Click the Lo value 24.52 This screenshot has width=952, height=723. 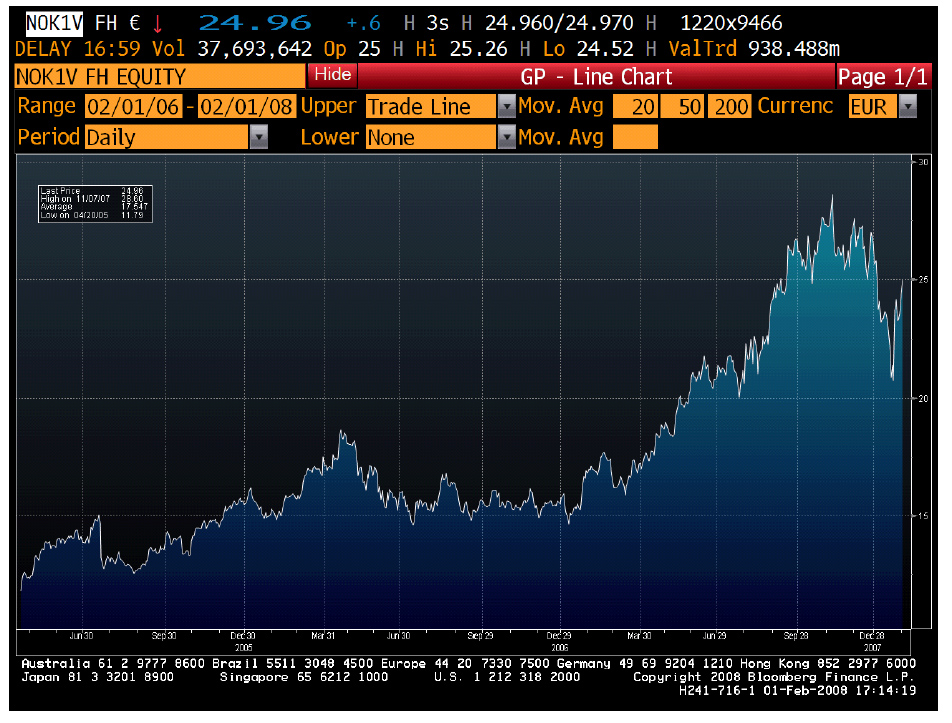tap(605, 49)
